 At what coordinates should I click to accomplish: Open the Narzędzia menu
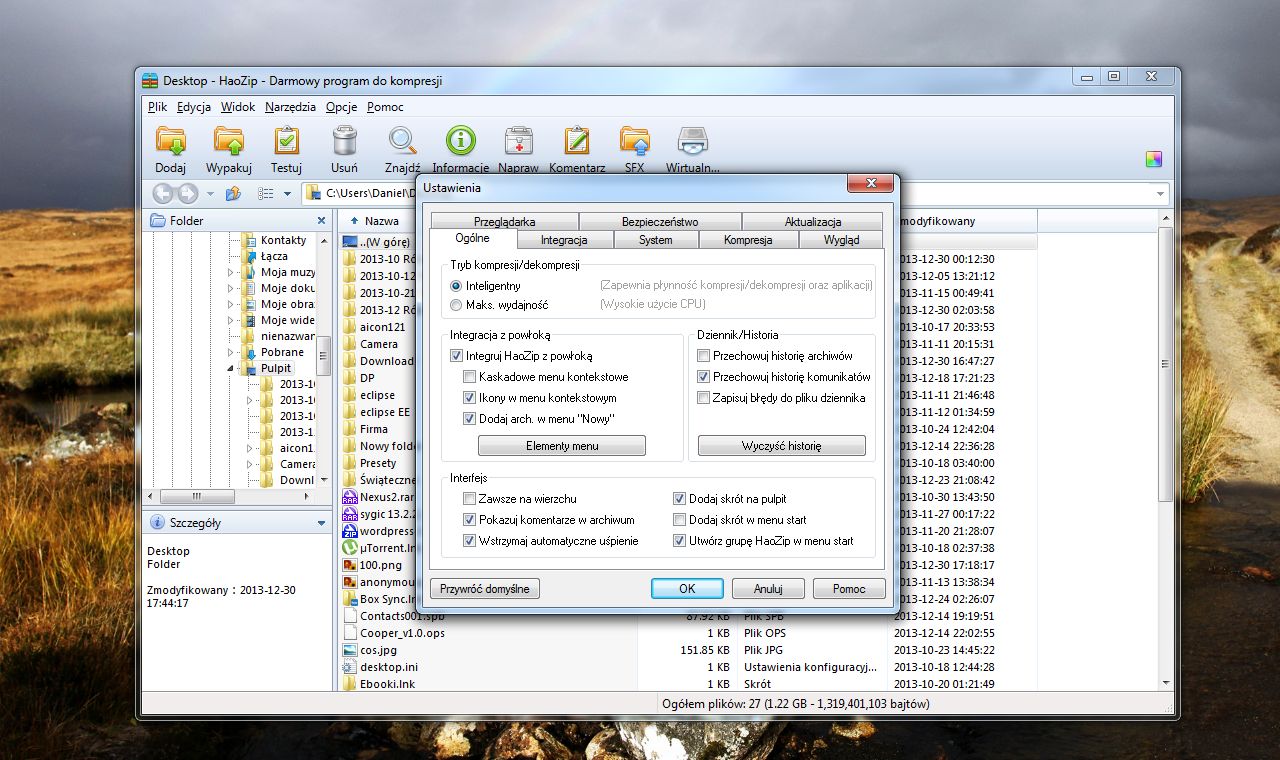pos(291,107)
